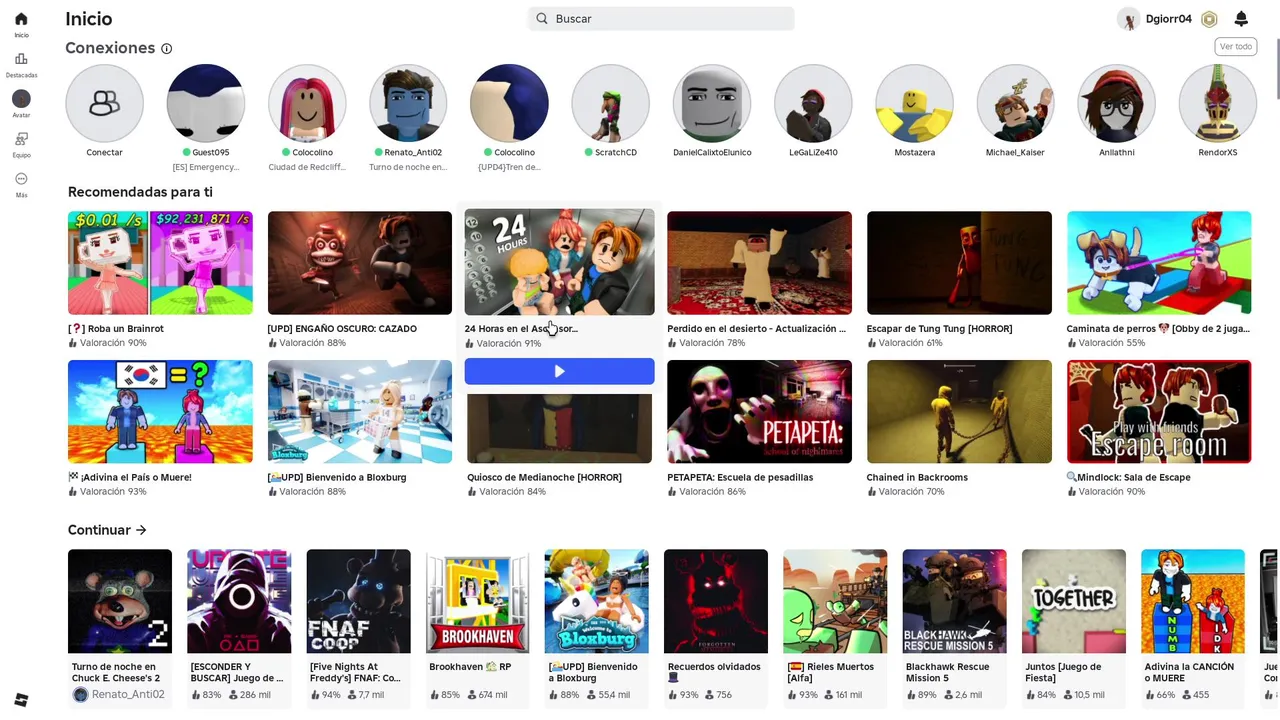The image size is (1280, 720).
Task: Open the Más options sidebar icon
Action: (x=21, y=179)
